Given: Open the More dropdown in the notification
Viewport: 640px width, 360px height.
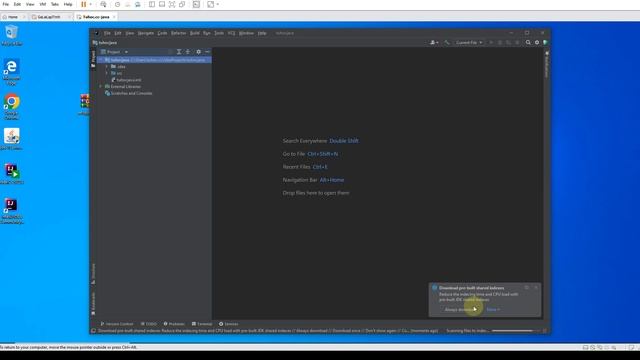Looking at the screenshot, I should click(x=493, y=309).
